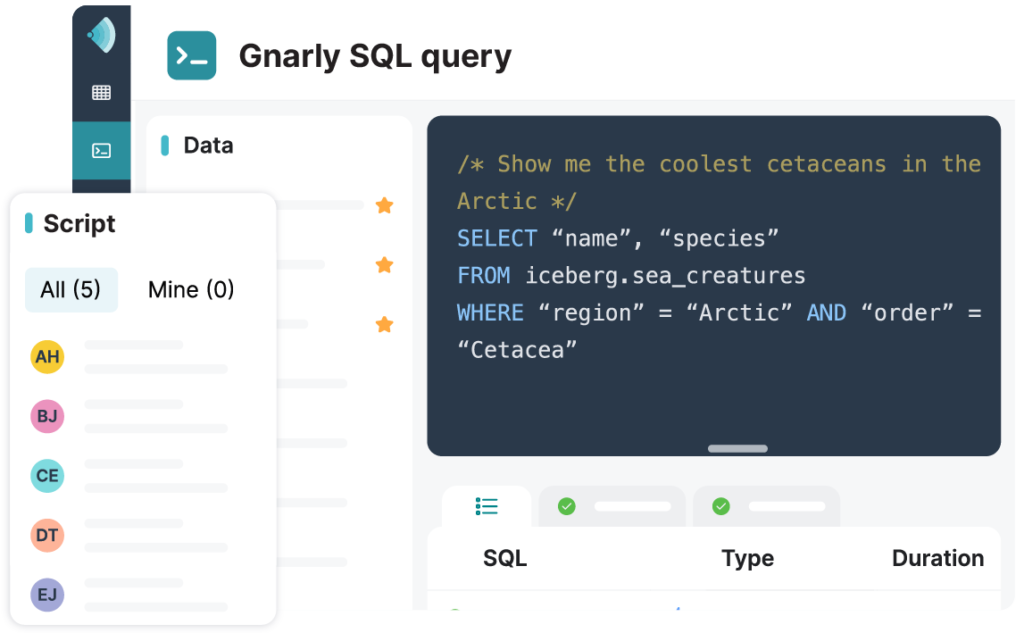
Task: Click the terminal icon beside Gnarly SQL query
Action: [x=191, y=56]
